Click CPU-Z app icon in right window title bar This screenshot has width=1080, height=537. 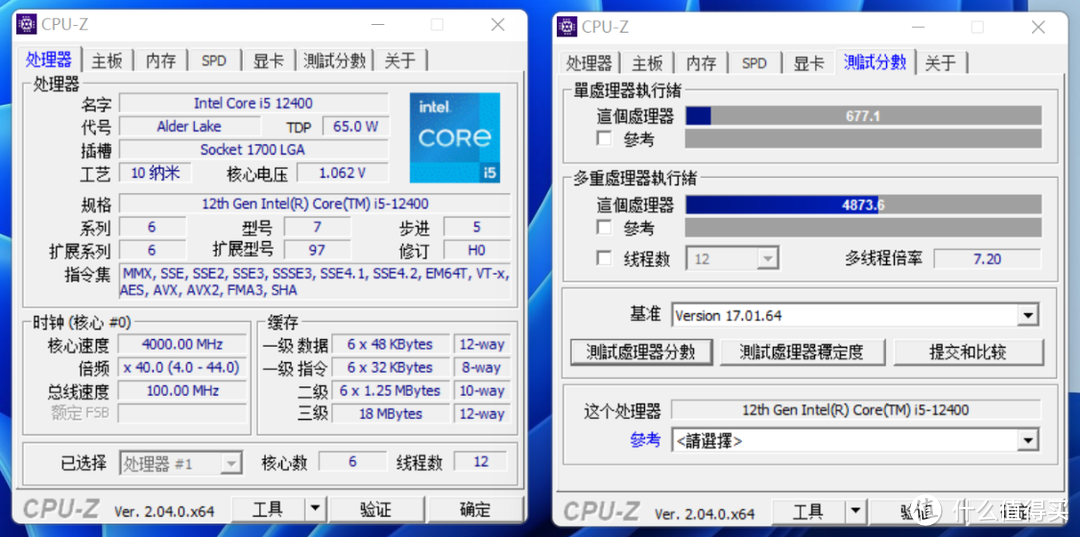click(x=567, y=26)
